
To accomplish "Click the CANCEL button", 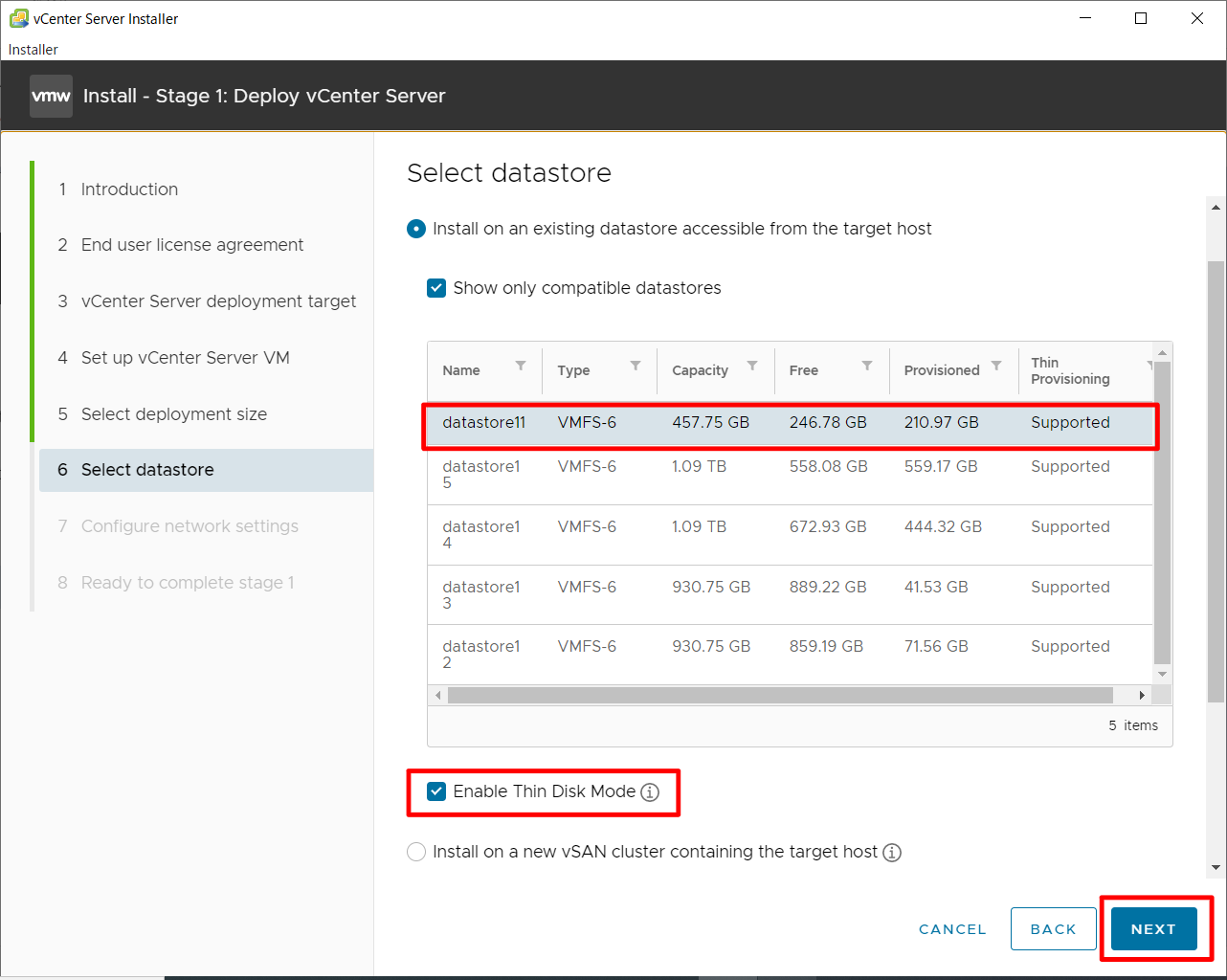I will [x=952, y=929].
